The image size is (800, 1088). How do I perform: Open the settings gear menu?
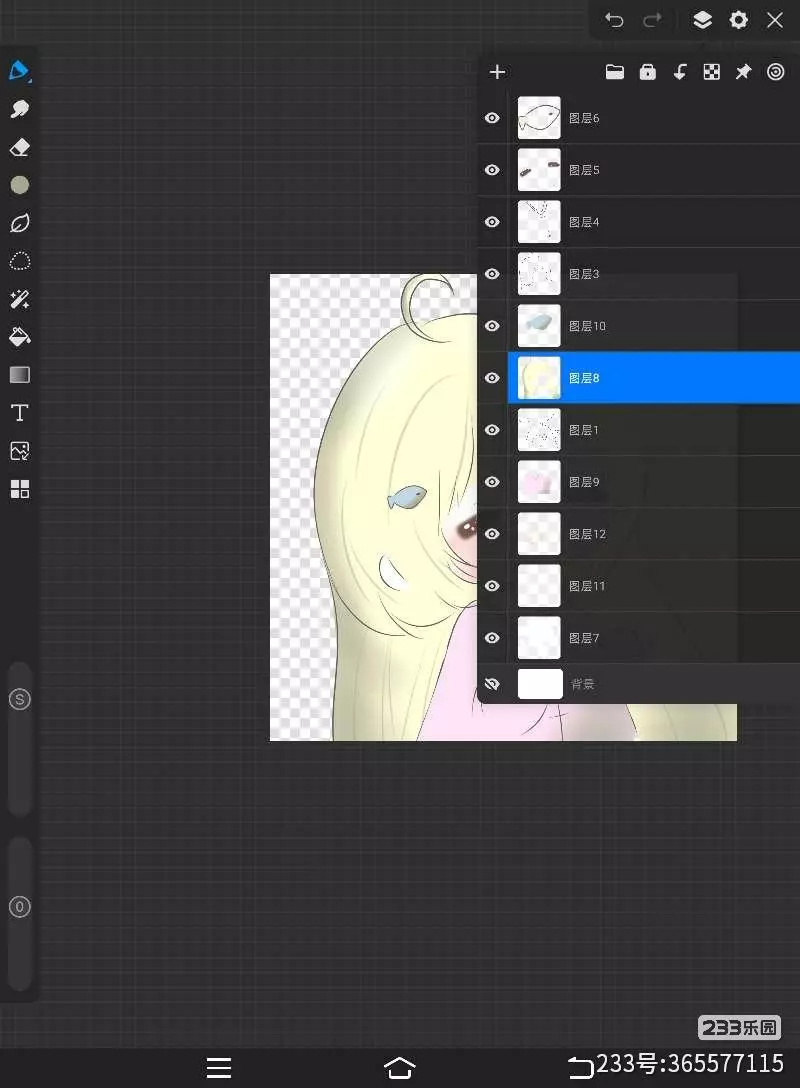coord(738,20)
